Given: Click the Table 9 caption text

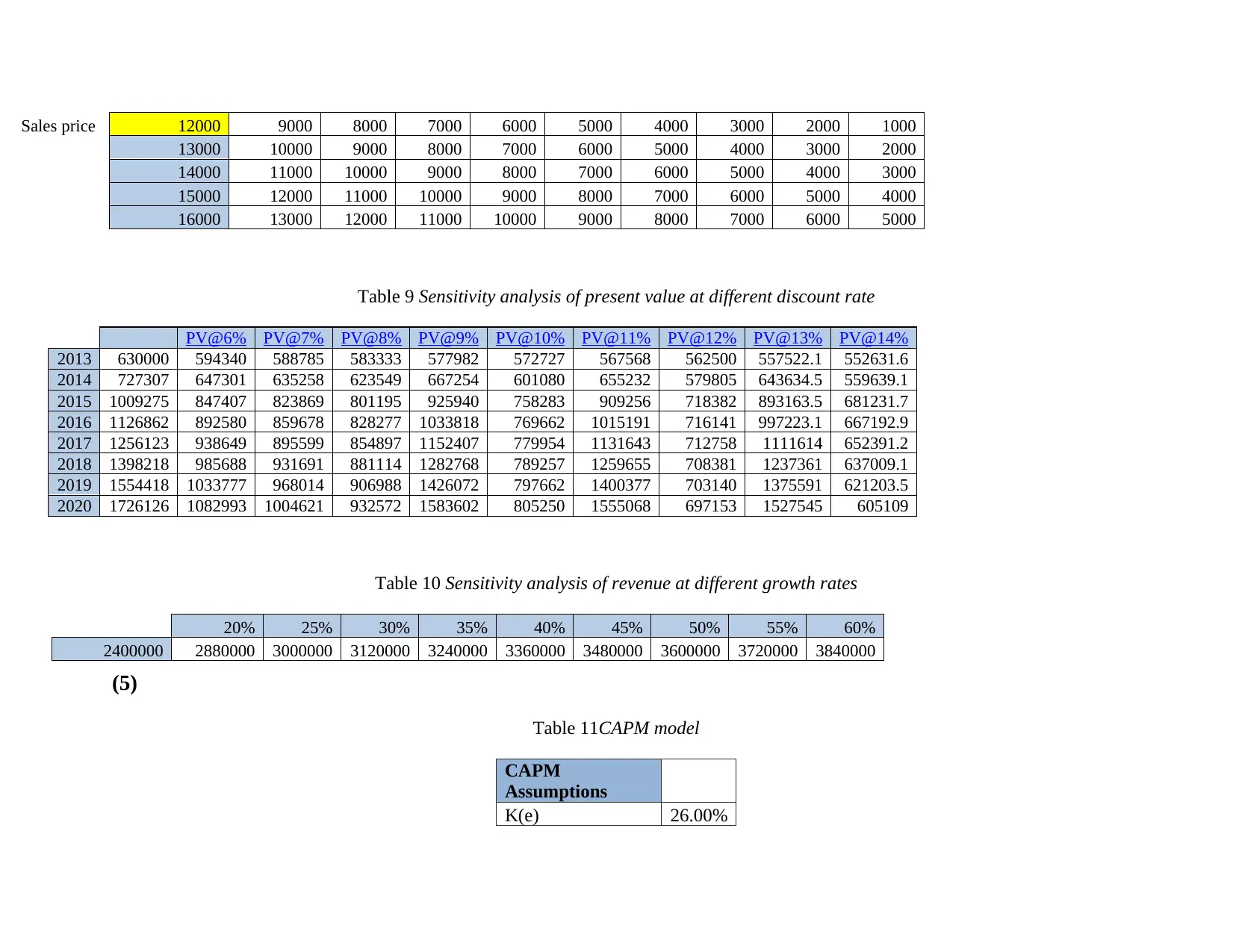Looking at the screenshot, I should [616, 296].
